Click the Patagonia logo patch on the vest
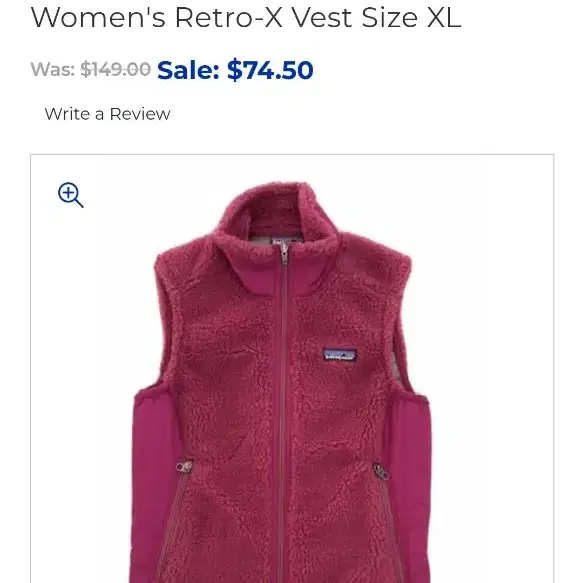The image size is (583, 583). tap(339, 356)
